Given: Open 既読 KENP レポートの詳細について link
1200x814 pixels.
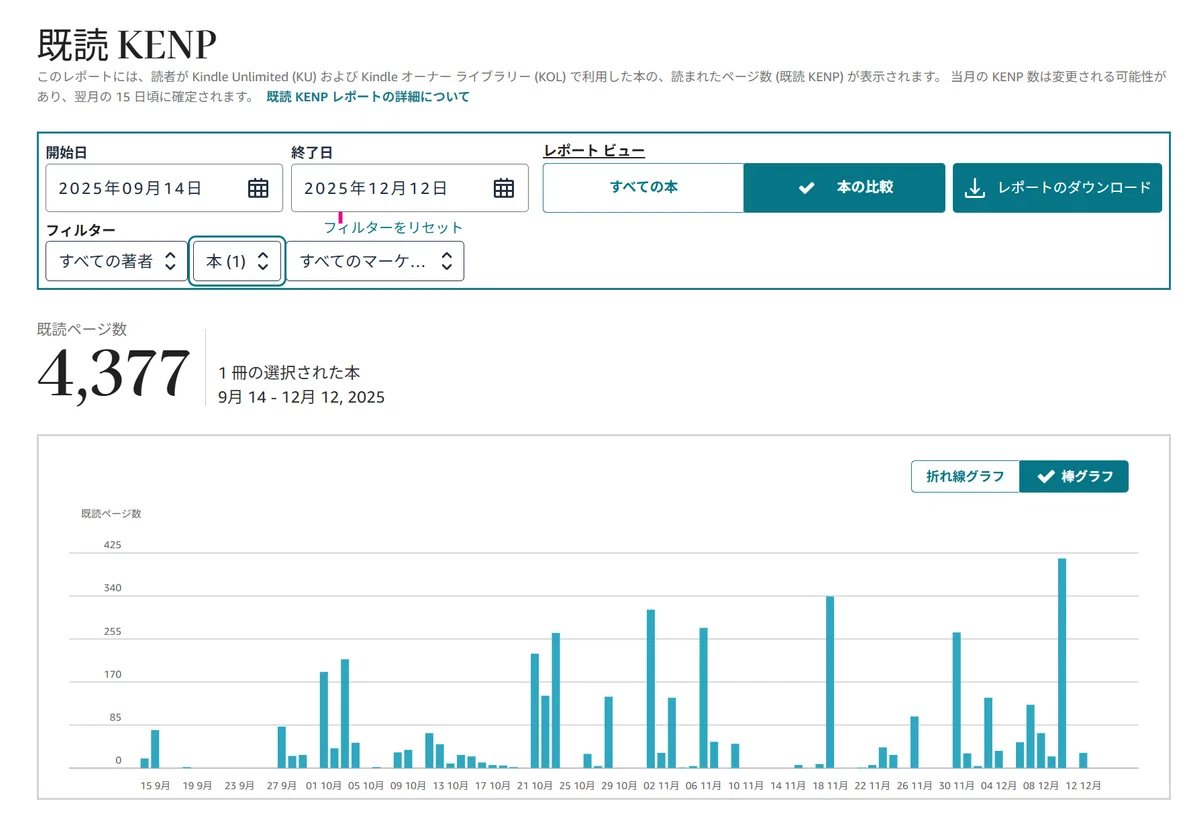Looking at the screenshot, I should pos(368,97).
